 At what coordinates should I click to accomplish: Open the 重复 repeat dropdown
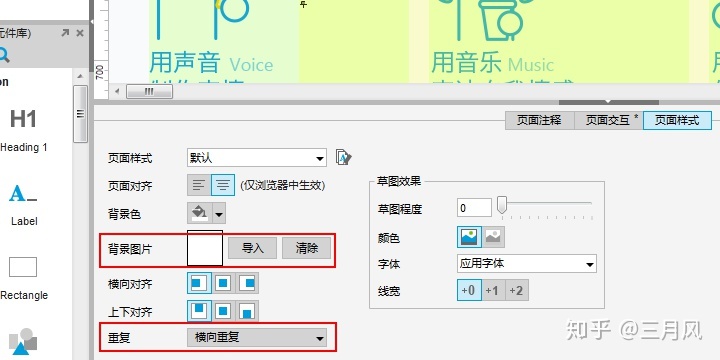pyautogui.click(x=257, y=338)
